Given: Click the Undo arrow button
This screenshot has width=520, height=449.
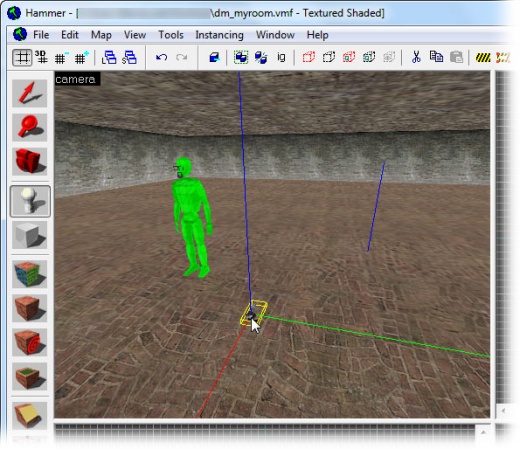Looking at the screenshot, I should (x=161, y=57).
